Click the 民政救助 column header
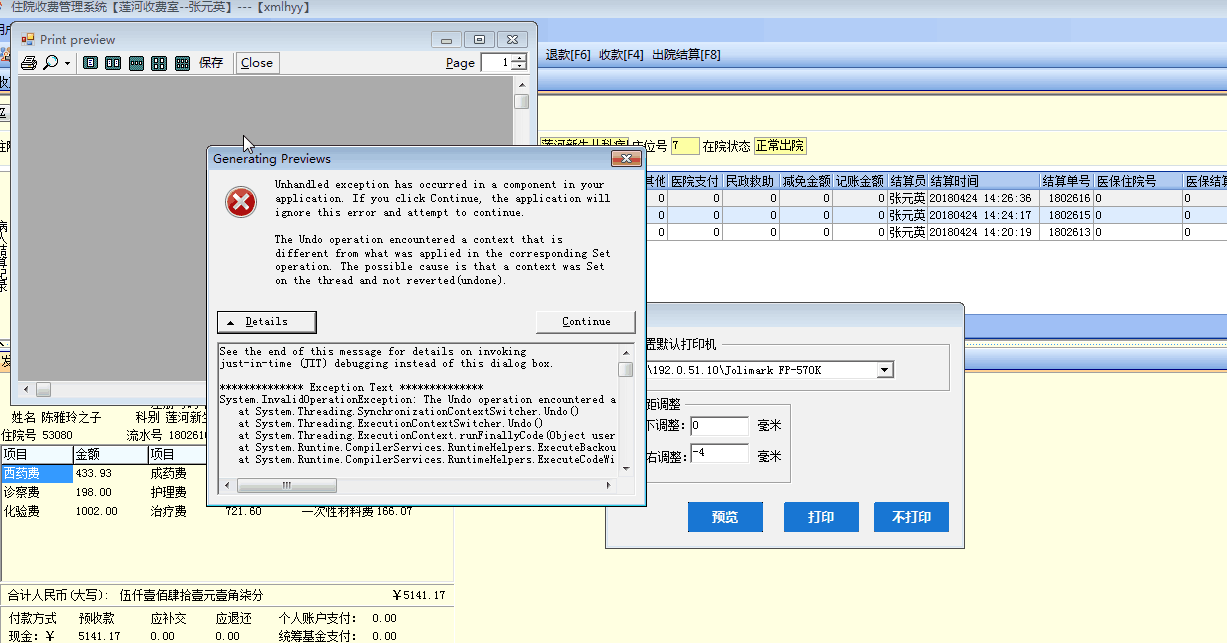Viewport: 1227px width, 643px height. coord(750,181)
